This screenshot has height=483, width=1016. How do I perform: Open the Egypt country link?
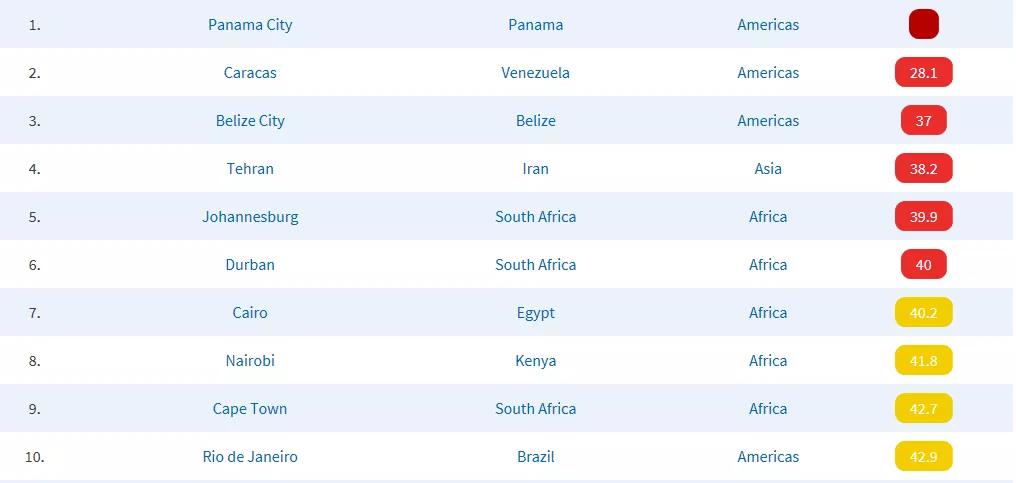[x=536, y=313]
